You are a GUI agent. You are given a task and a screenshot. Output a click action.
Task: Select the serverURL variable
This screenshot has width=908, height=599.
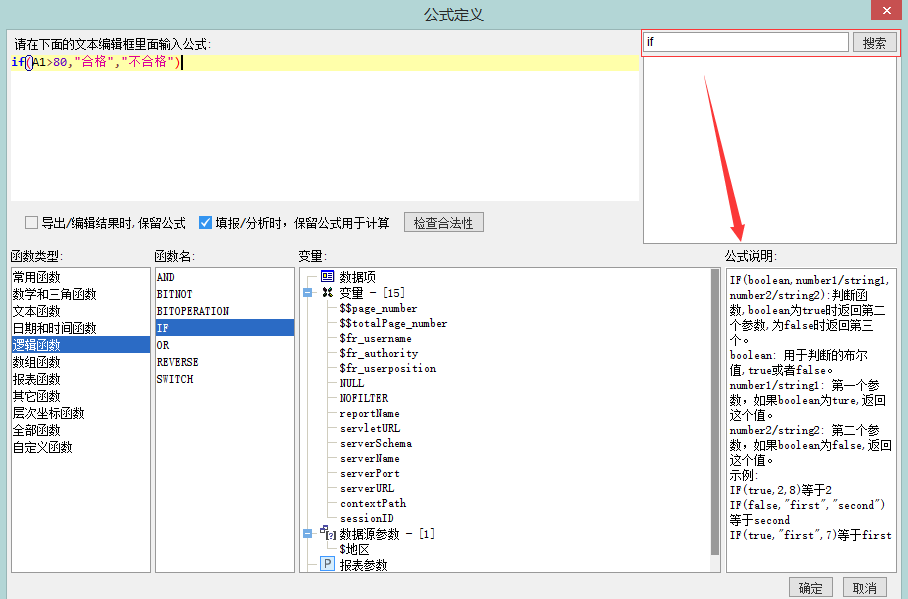[367, 488]
